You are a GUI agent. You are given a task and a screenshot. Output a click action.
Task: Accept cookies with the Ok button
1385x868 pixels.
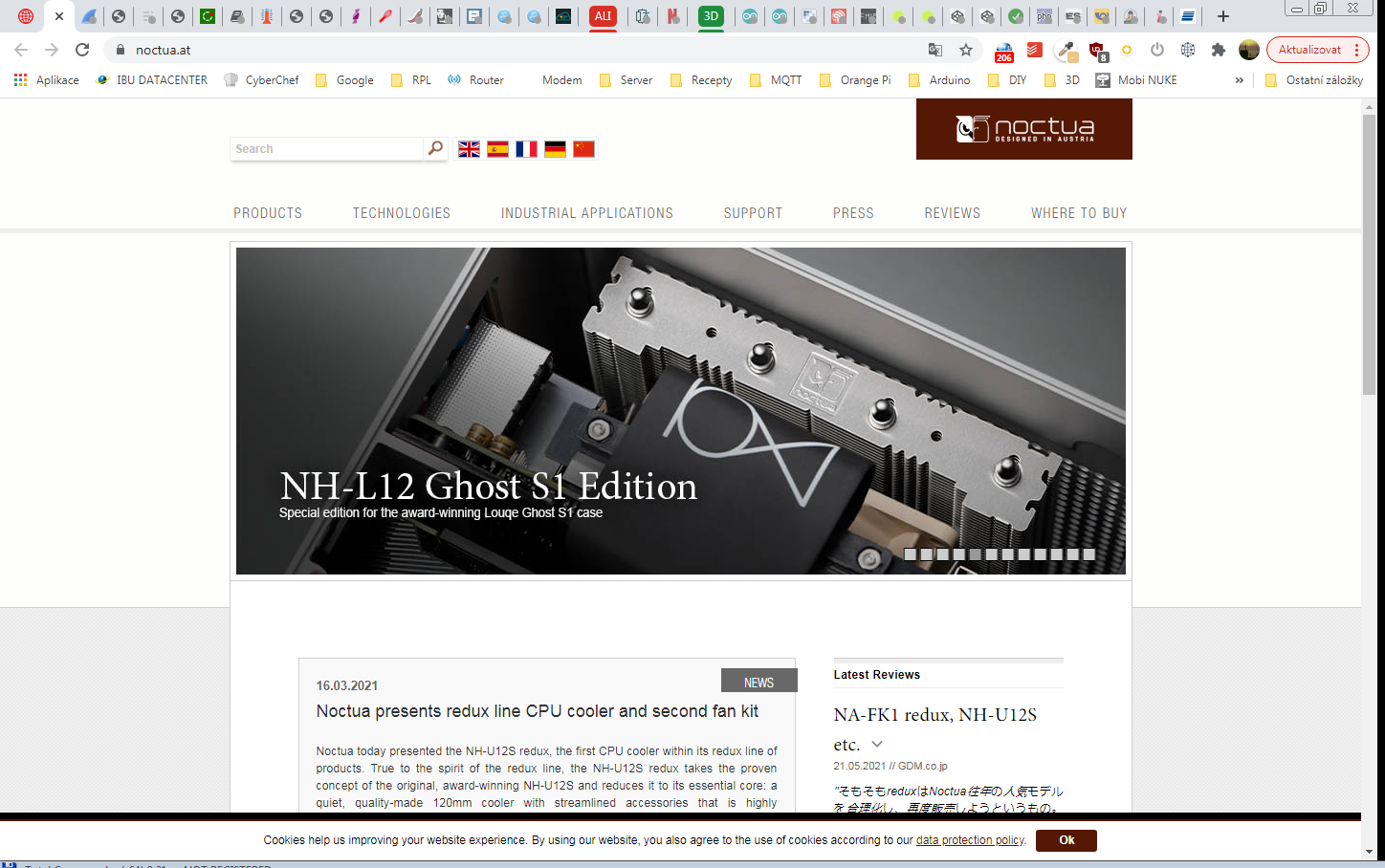tap(1066, 840)
